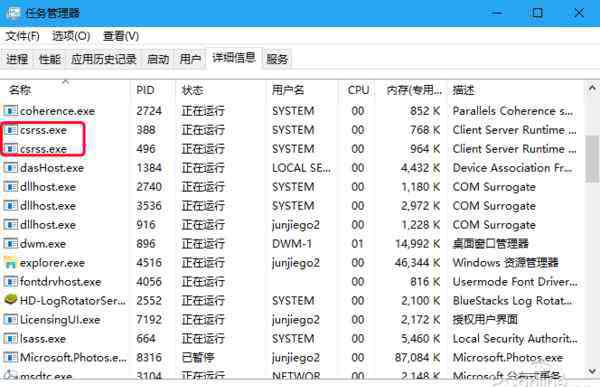The image size is (600, 387).
Task: Click the dllhost.exe icon with PID 2740
Action: coord(10,187)
